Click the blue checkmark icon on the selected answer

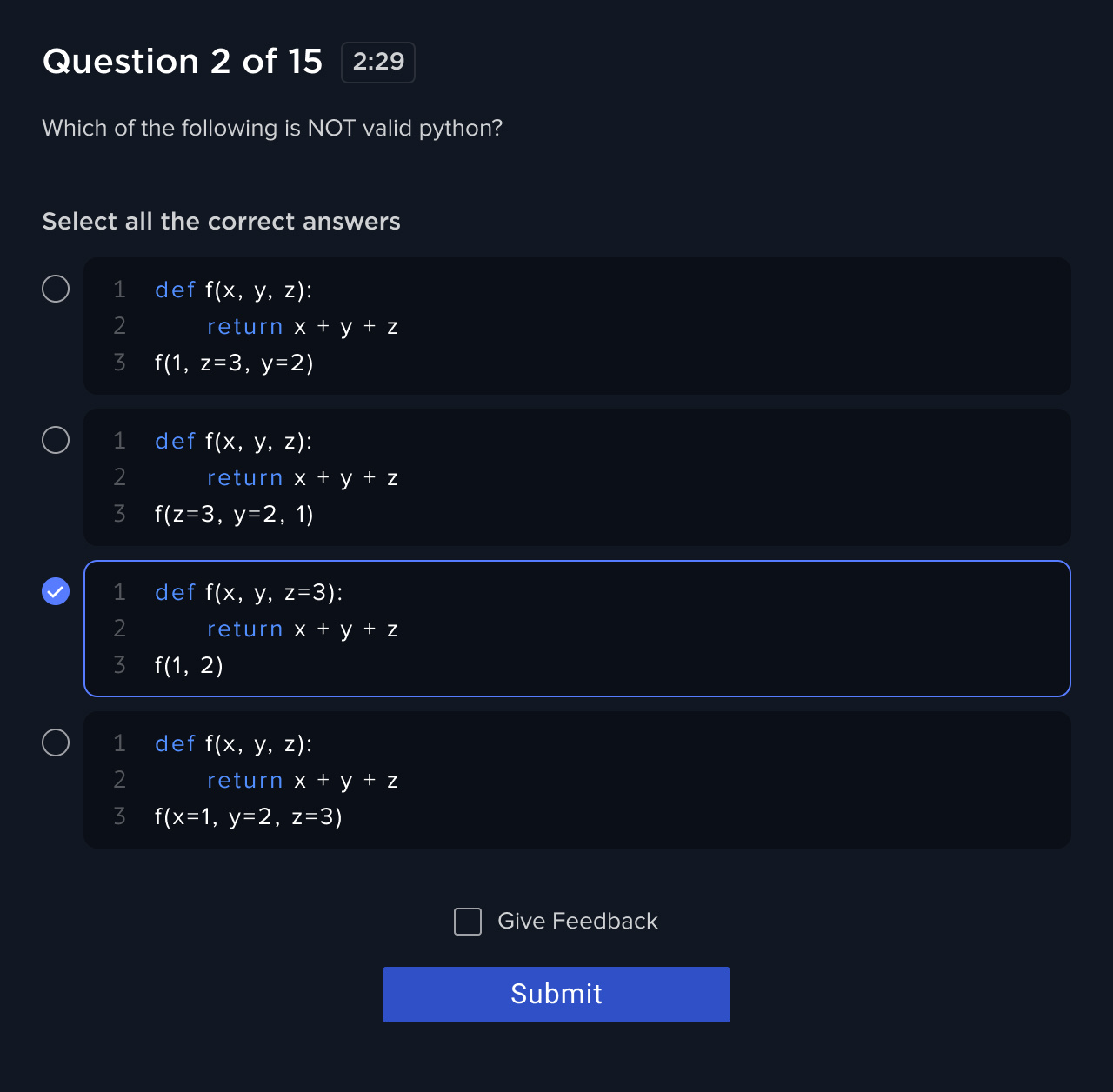pos(56,591)
